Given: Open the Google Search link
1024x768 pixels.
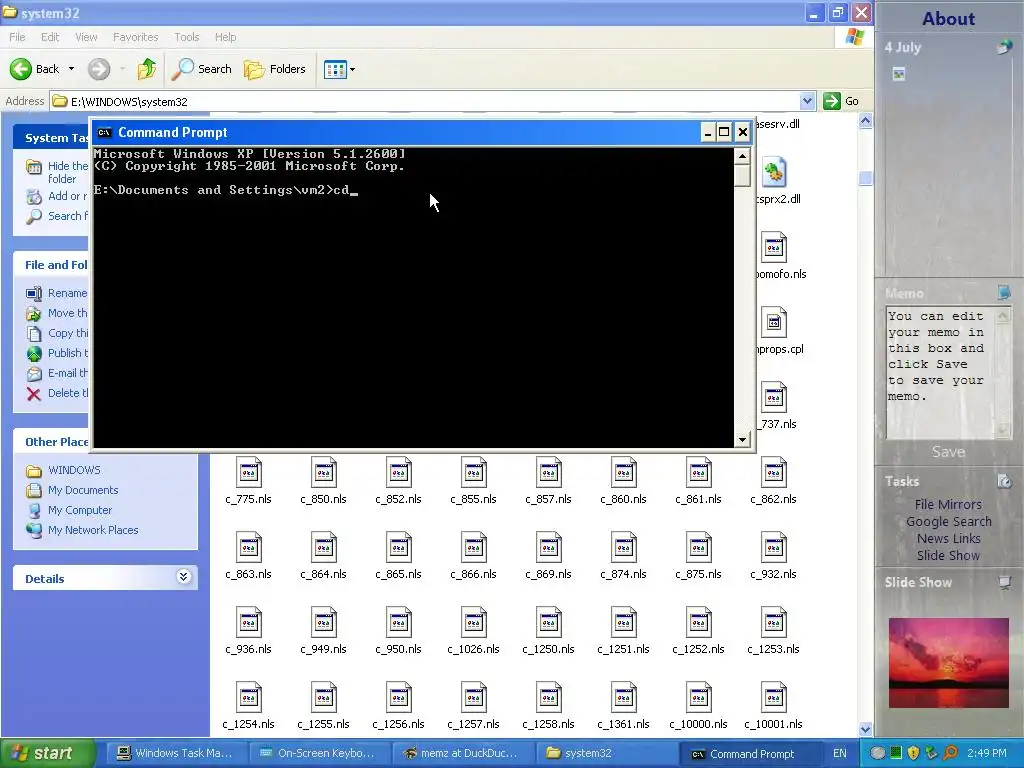Looking at the screenshot, I should pos(948,522).
